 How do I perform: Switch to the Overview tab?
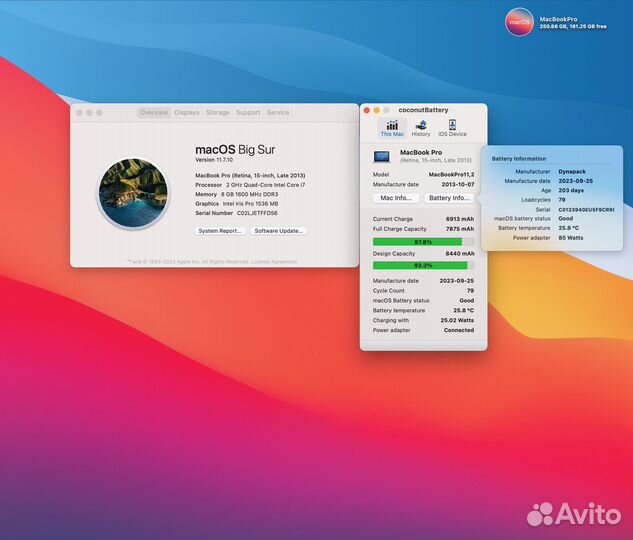pyautogui.click(x=154, y=113)
